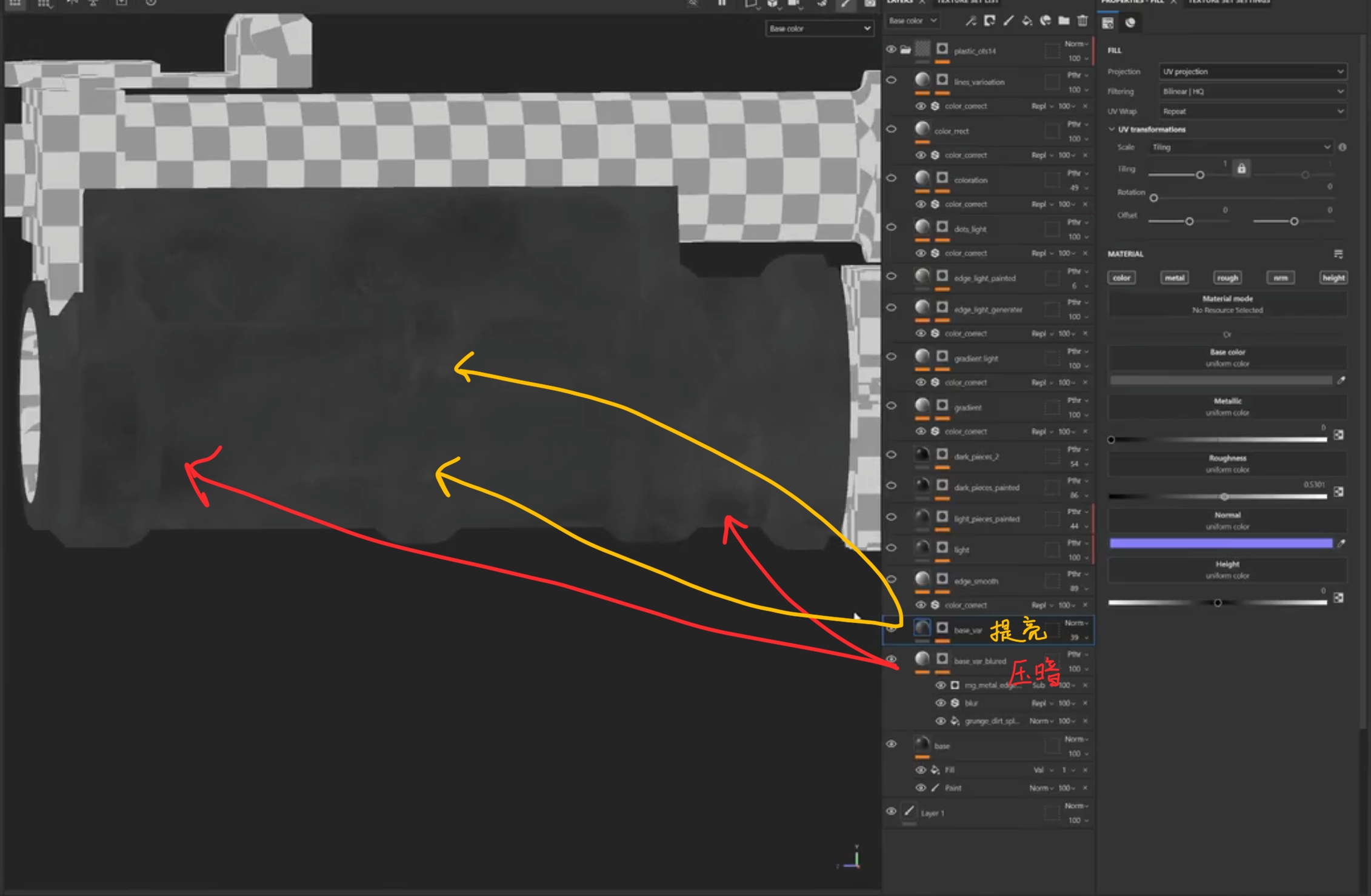This screenshot has height=896, width=1371.
Task: Click the Rotation slider handle
Action: coord(1154,198)
